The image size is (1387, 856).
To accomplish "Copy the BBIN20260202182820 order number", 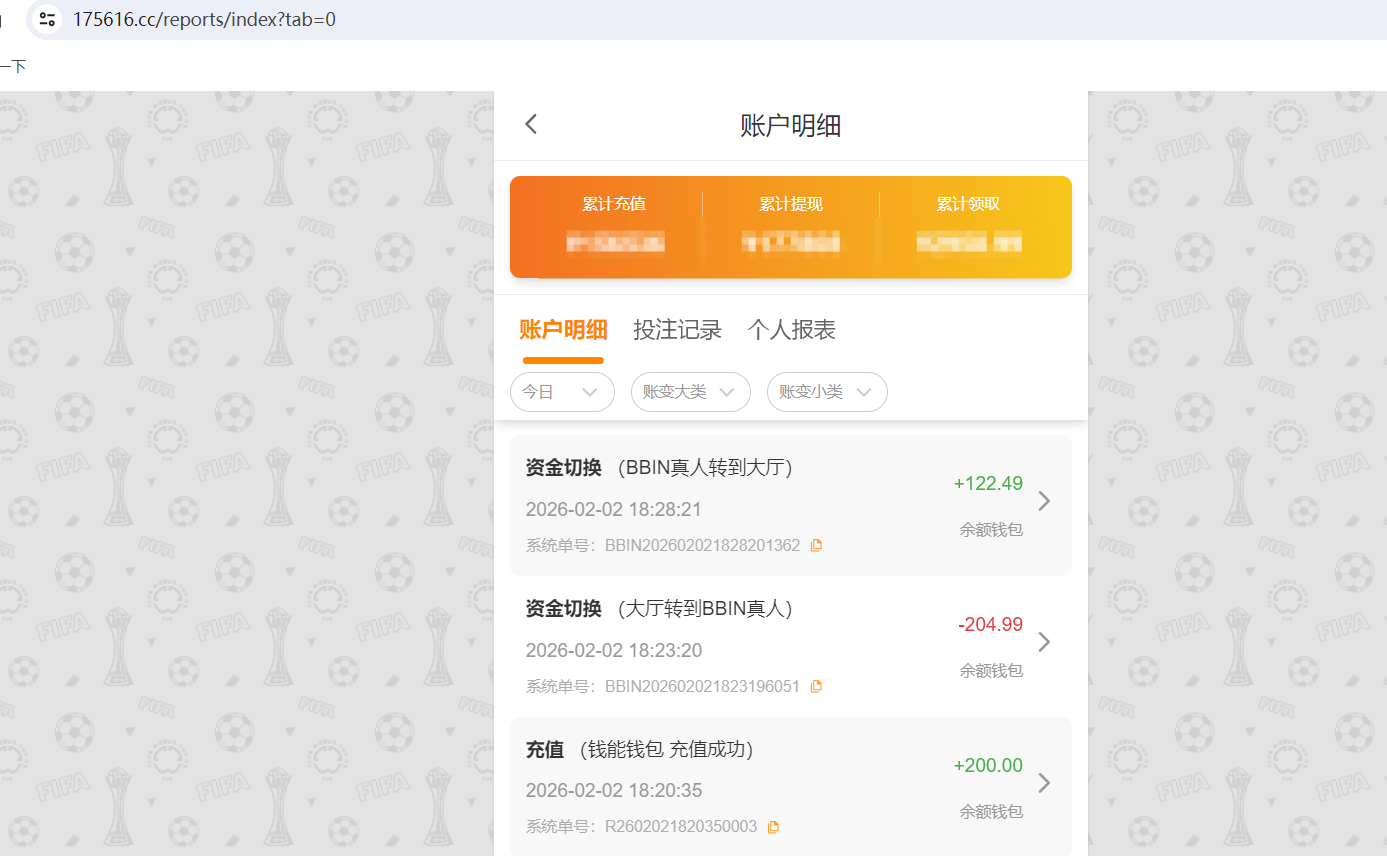I will [x=816, y=545].
